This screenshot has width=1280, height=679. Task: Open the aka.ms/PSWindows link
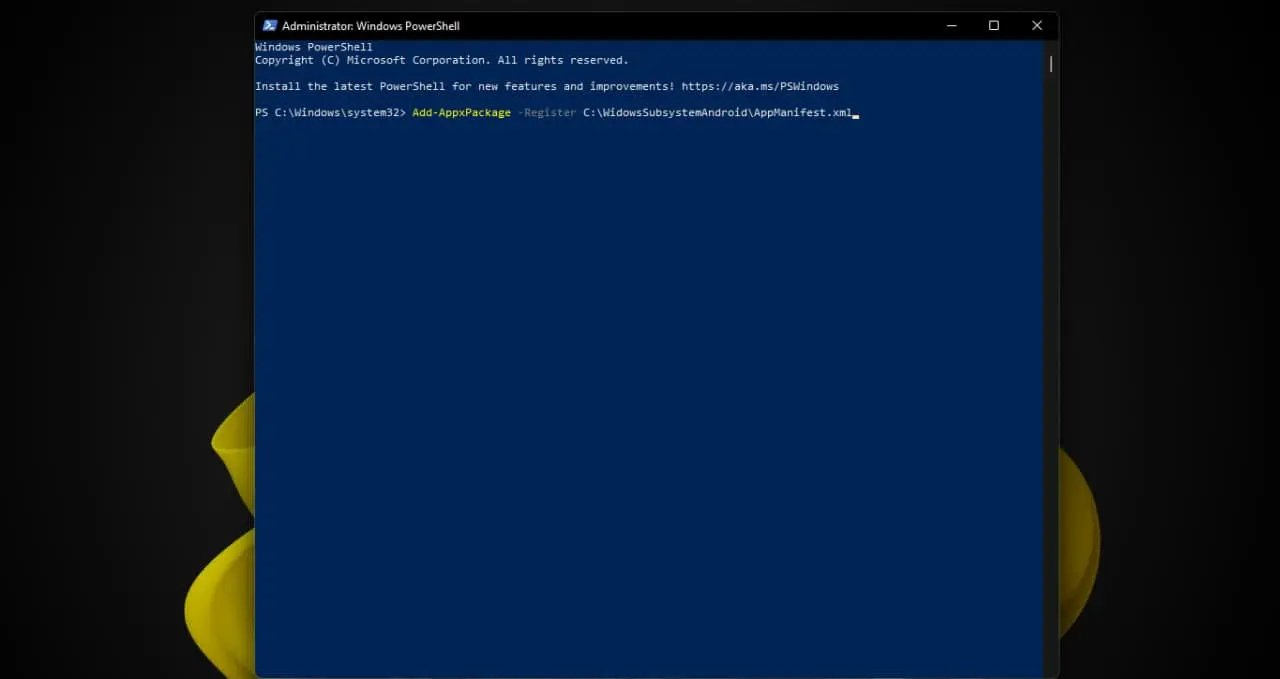(x=760, y=87)
